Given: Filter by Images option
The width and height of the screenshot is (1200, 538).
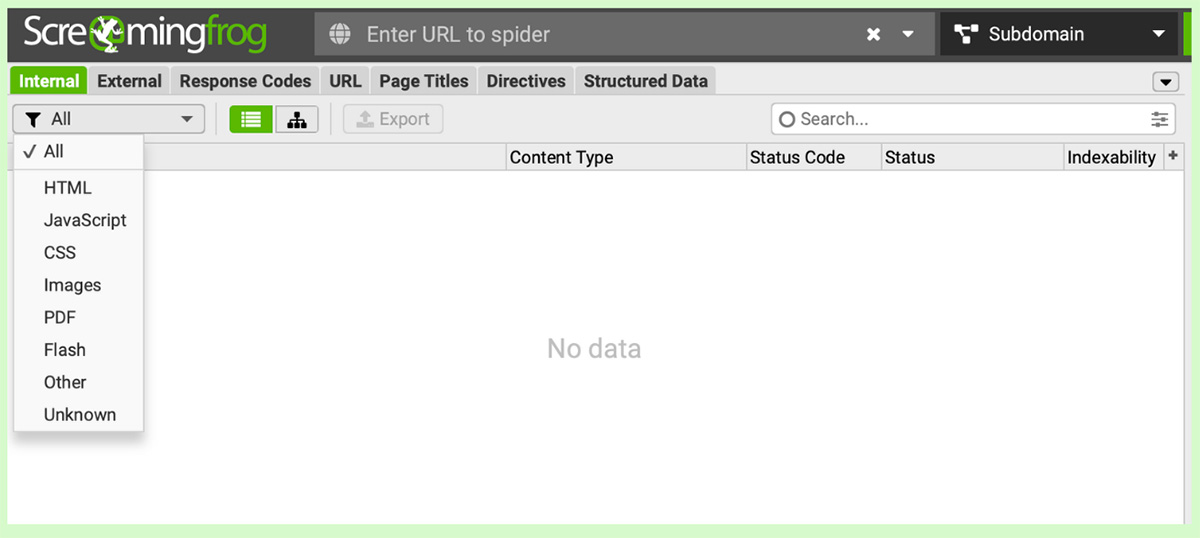Looking at the screenshot, I should [72, 285].
